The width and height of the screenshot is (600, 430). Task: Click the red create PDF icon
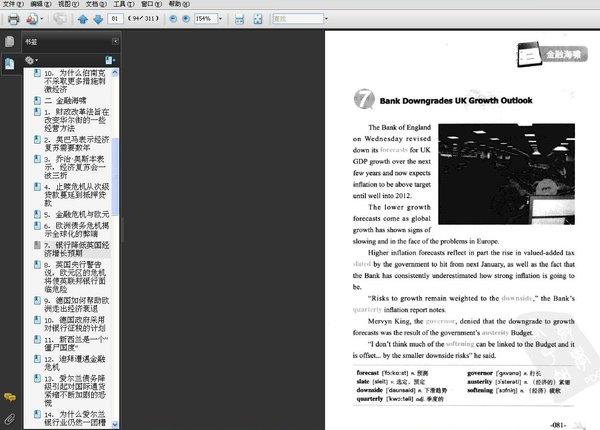tap(32, 19)
